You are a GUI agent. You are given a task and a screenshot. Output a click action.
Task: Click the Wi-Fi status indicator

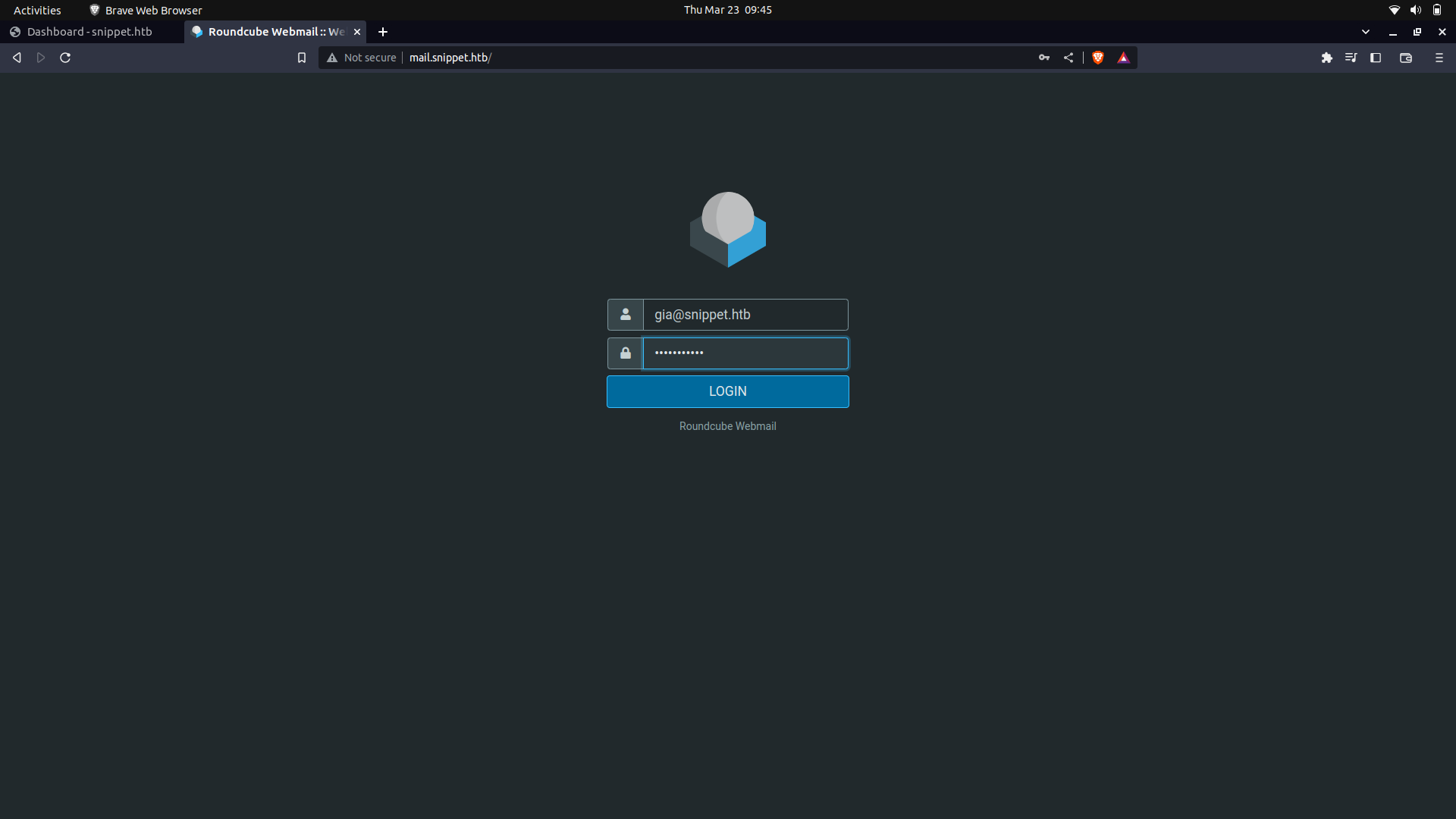pos(1394,10)
